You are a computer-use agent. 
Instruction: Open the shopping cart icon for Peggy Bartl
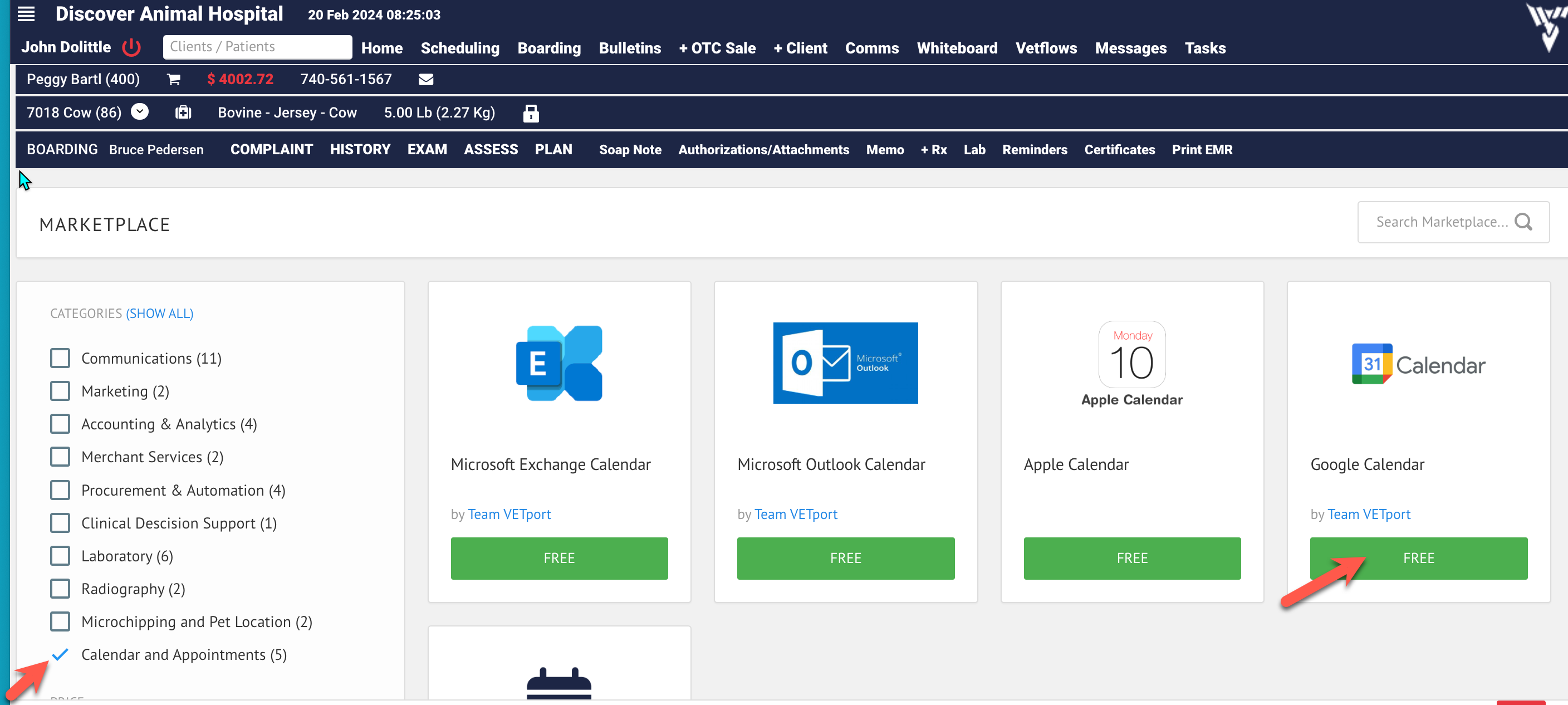coord(174,79)
